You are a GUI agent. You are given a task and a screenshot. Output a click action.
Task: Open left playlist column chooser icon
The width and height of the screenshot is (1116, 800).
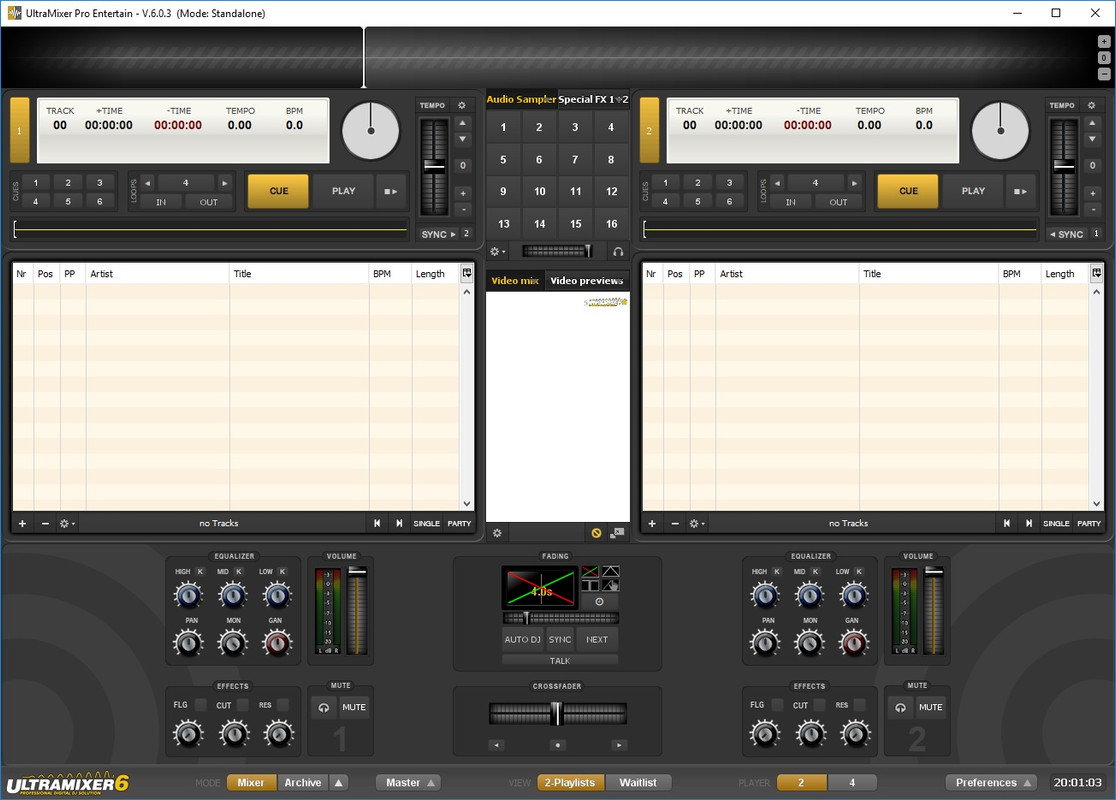467,273
